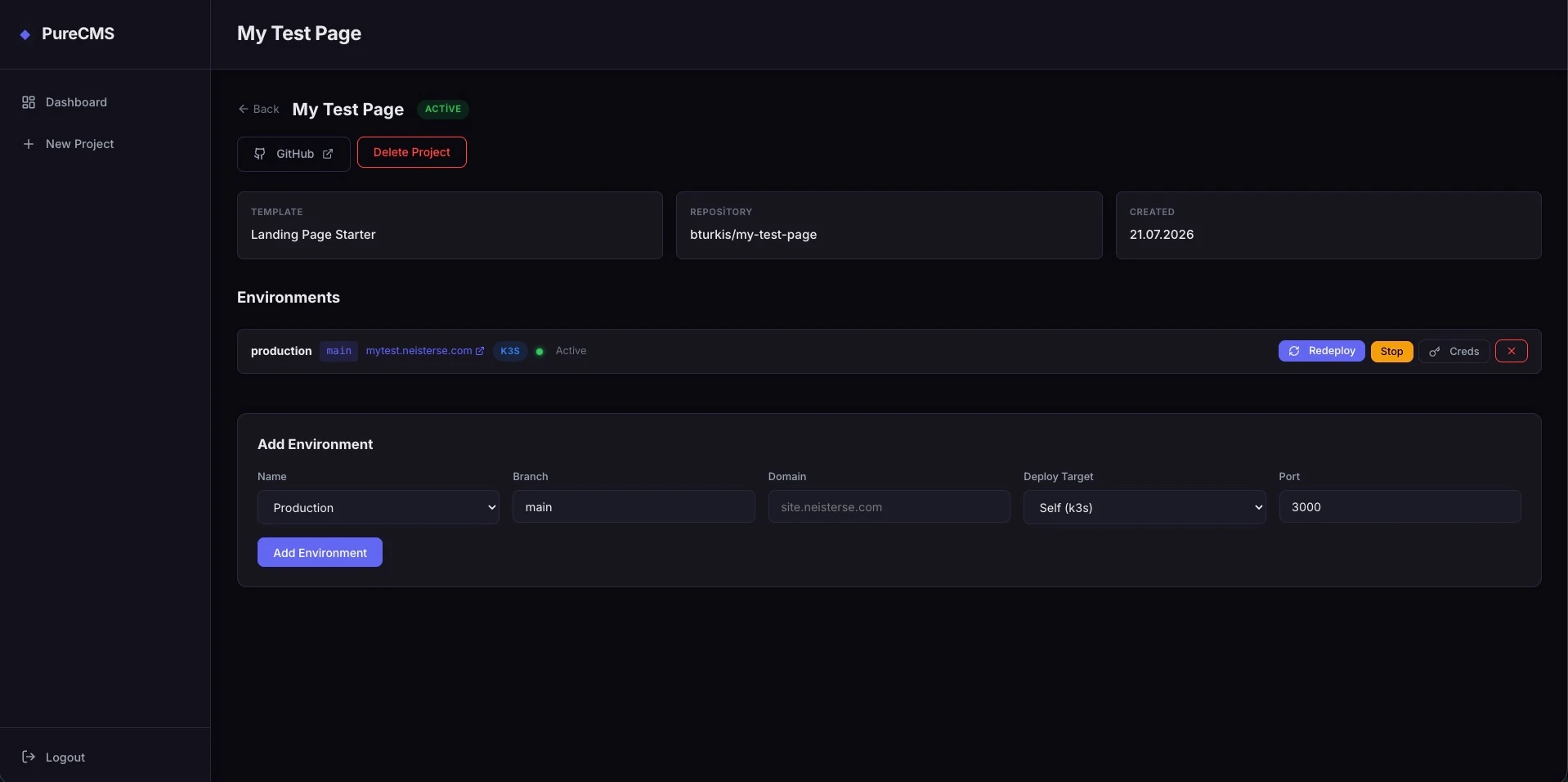Click the My Test Page header title

point(299,34)
